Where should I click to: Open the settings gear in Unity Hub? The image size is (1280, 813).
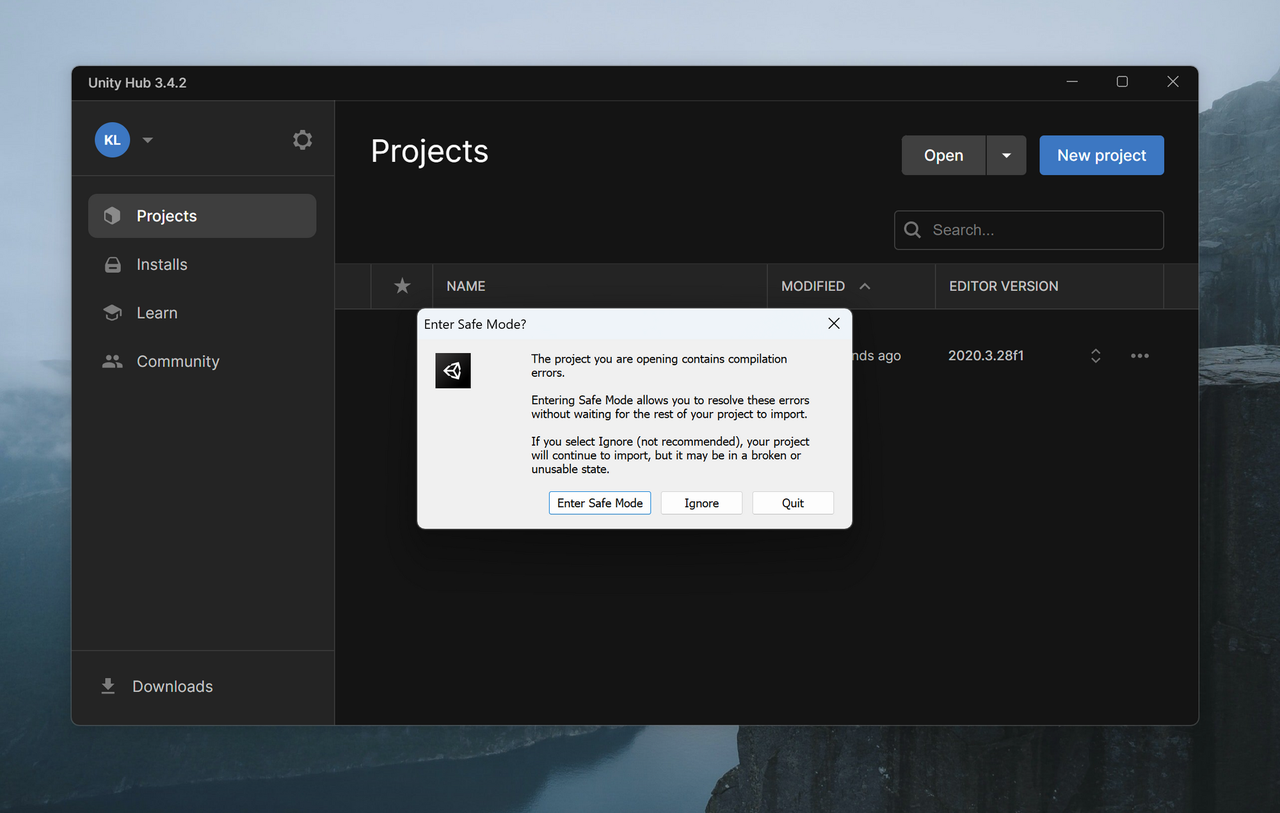click(x=302, y=140)
